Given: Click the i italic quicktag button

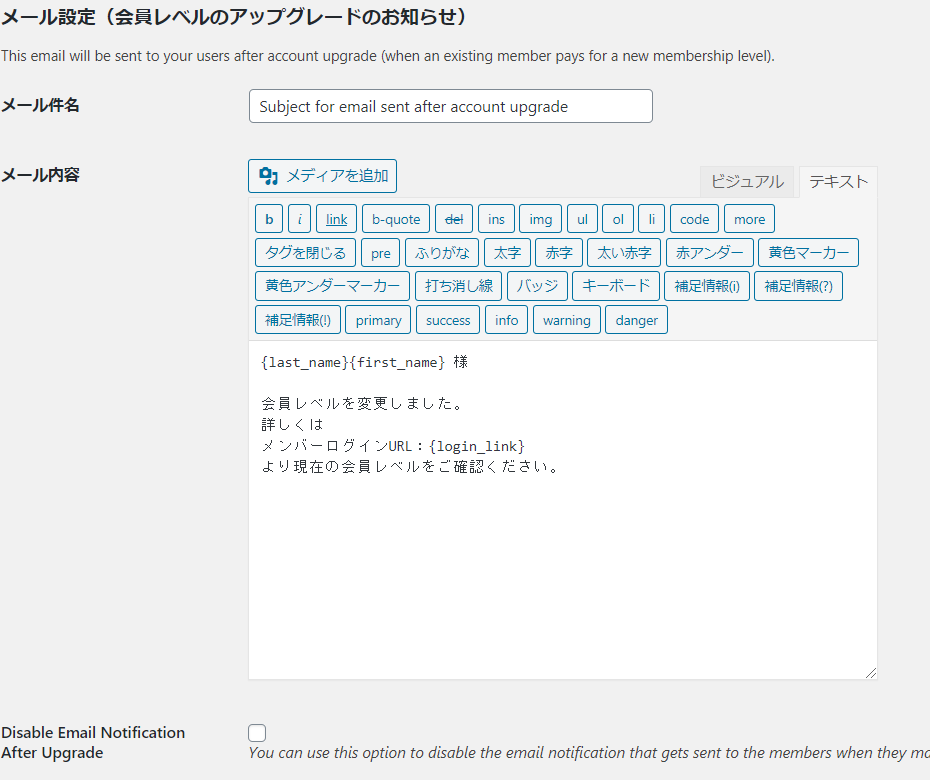Looking at the screenshot, I should (x=300, y=219).
